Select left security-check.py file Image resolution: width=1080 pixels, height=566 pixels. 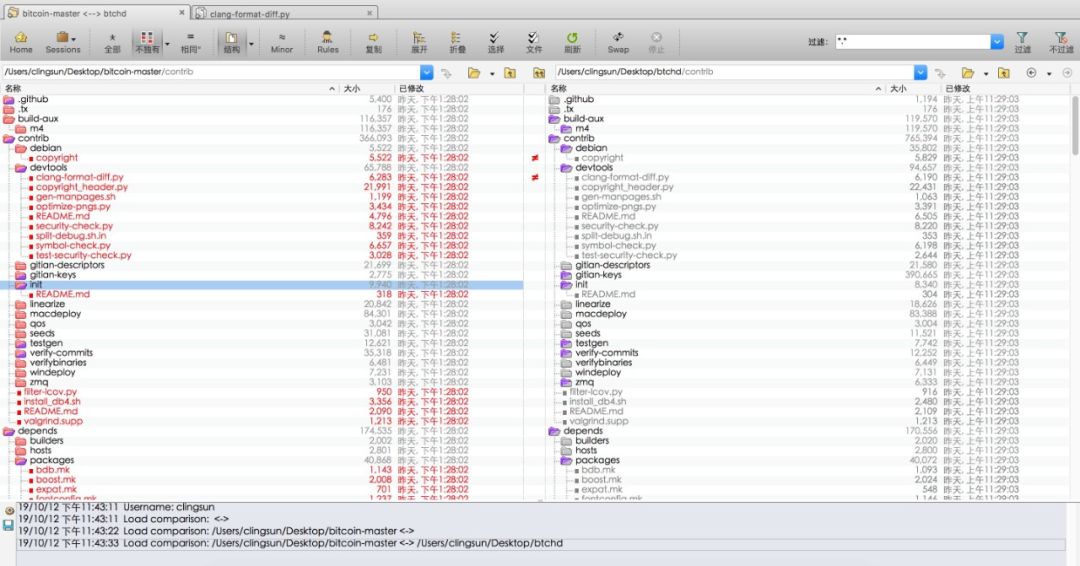(74, 226)
